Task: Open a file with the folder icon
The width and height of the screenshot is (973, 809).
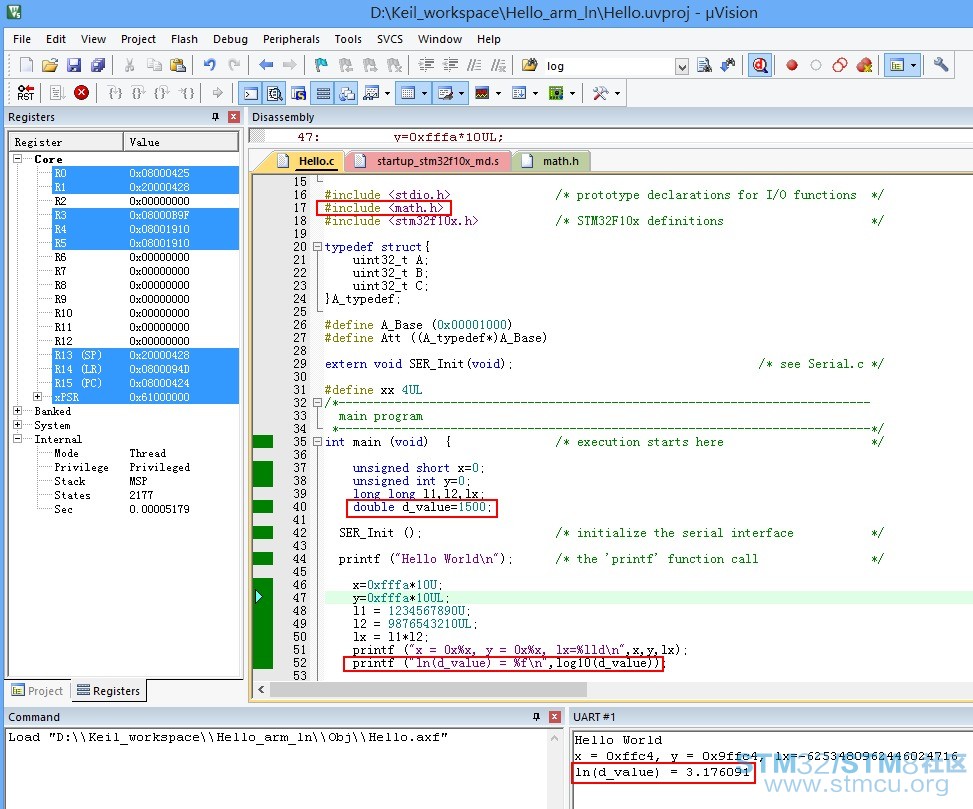Action: [50, 66]
